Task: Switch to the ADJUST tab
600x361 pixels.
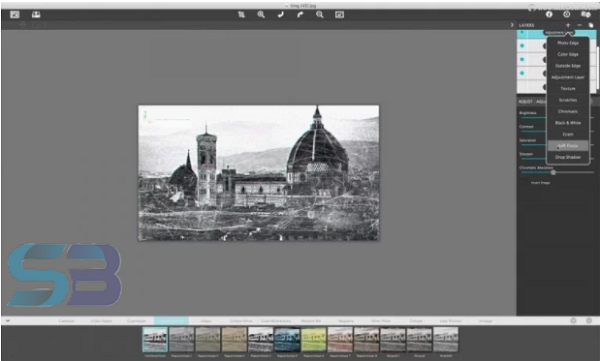Action: tap(525, 101)
